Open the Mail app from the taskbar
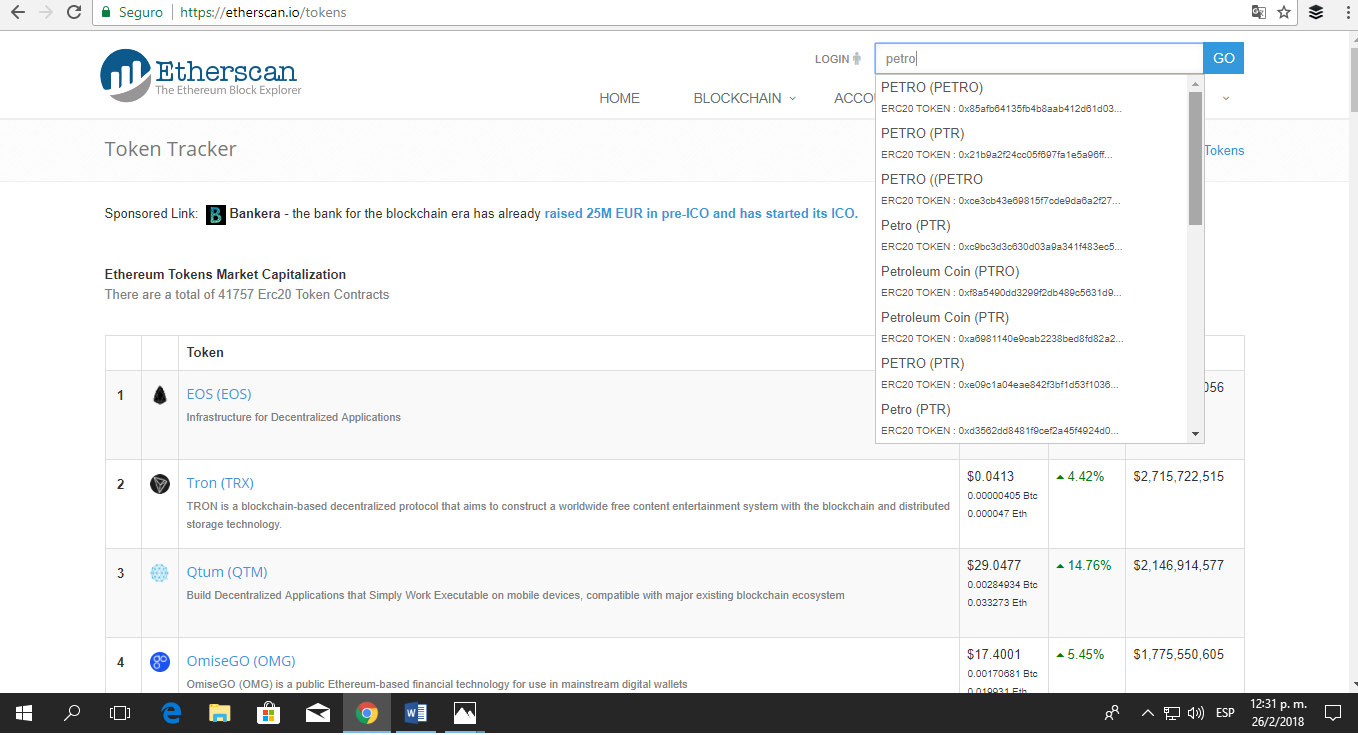Image resolution: width=1358 pixels, height=735 pixels. pyautogui.click(x=317, y=713)
